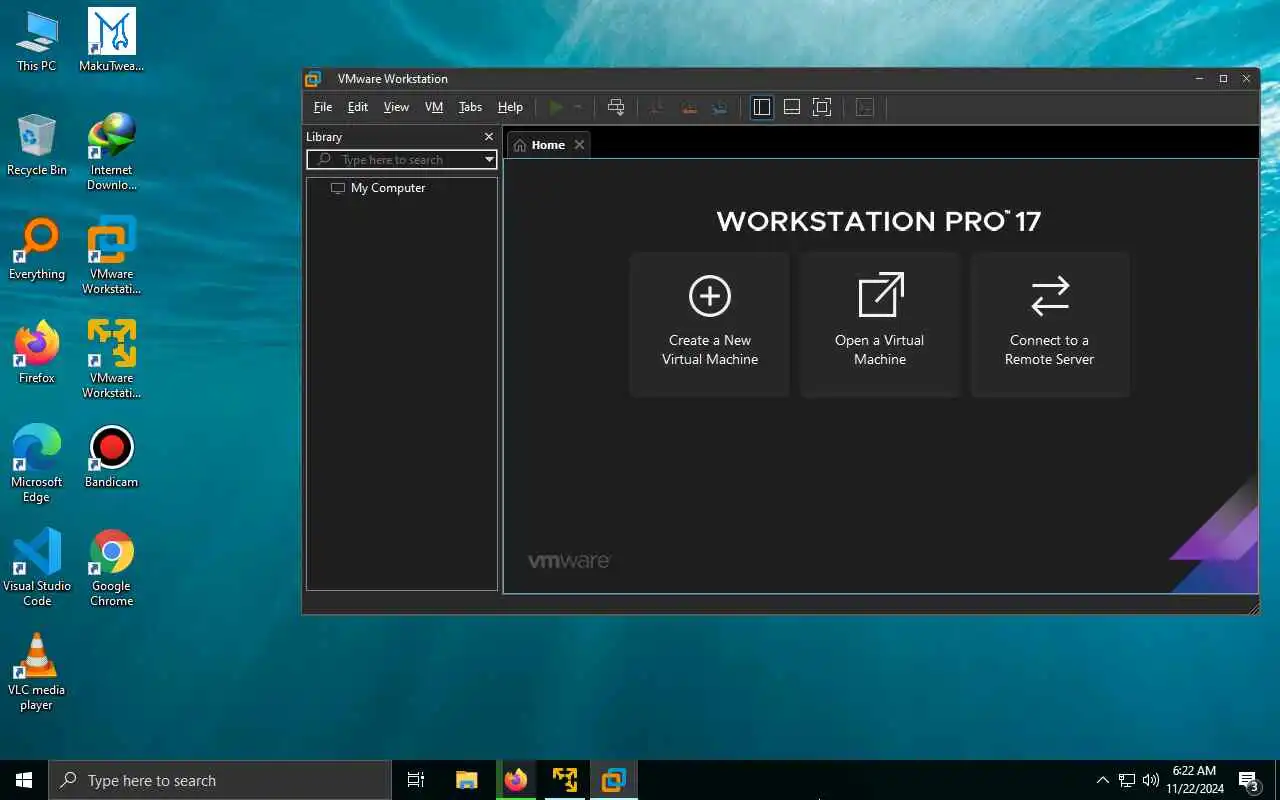Click the volume speaker tray icon
1280x800 pixels.
(1151, 780)
